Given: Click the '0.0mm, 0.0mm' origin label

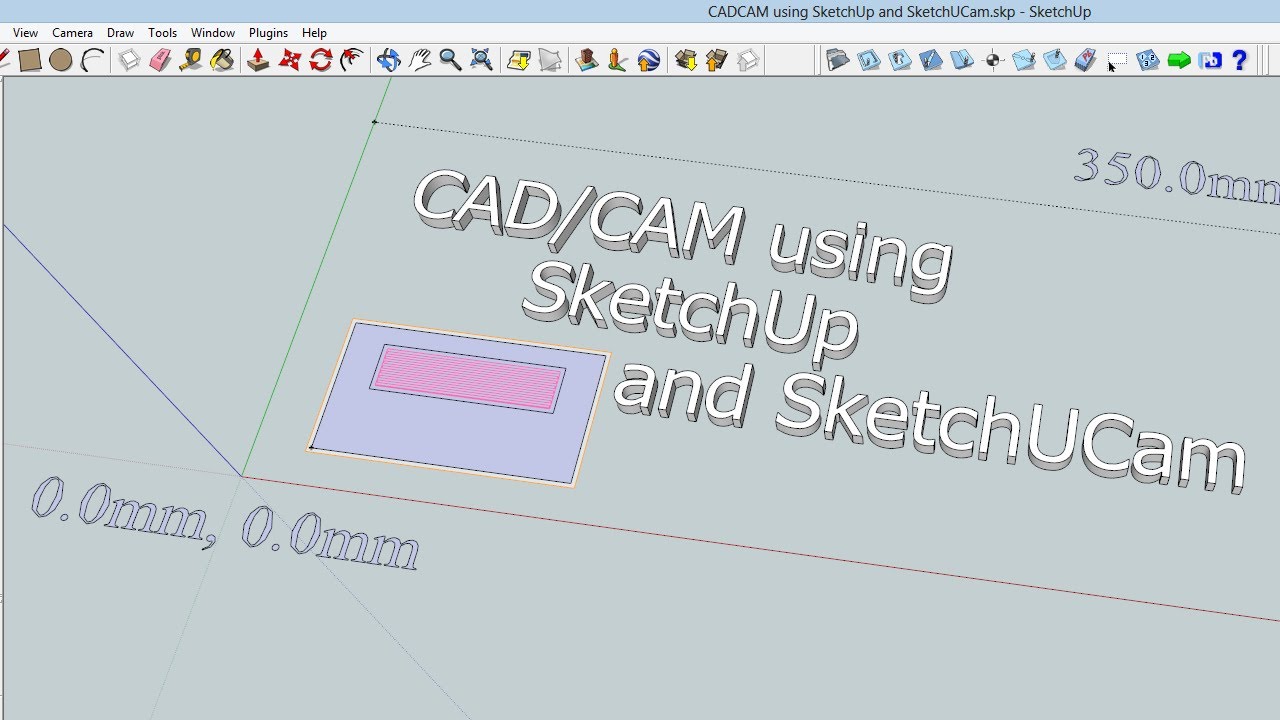Looking at the screenshot, I should (224, 525).
